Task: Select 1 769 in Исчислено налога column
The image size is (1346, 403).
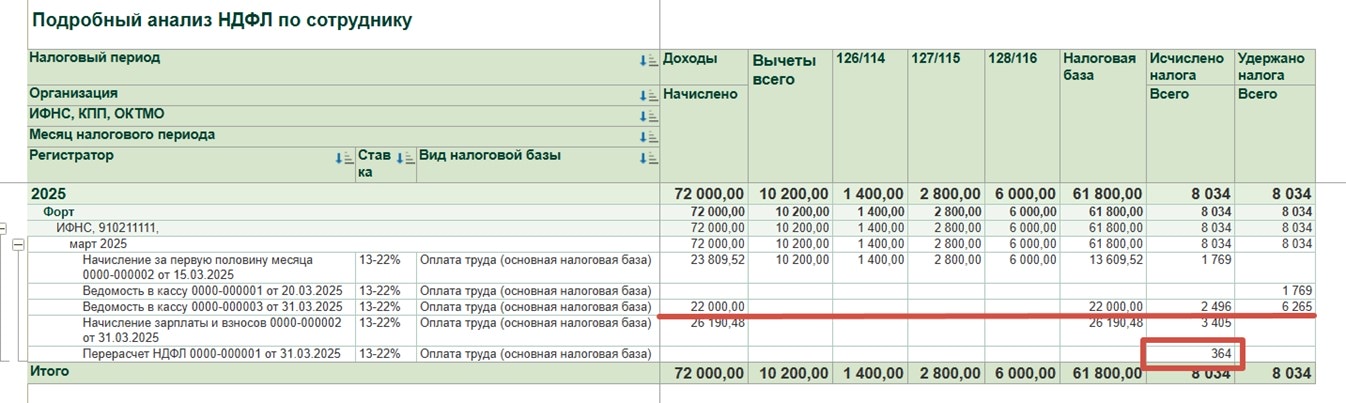Action: pyautogui.click(x=1216, y=261)
